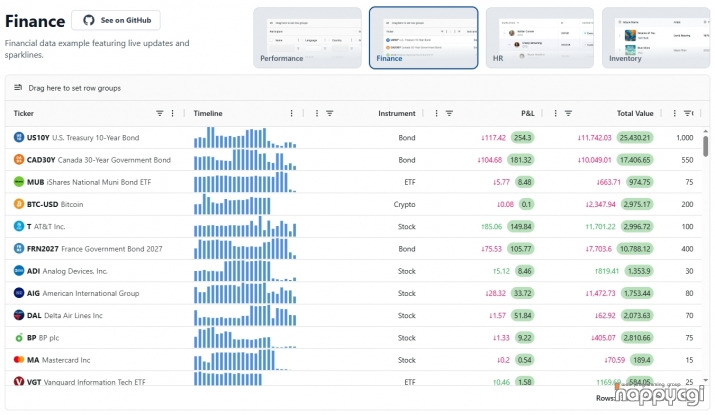715x415 pixels.
Task: Click the AT&T ticker logo icon
Action: [x=19, y=226]
